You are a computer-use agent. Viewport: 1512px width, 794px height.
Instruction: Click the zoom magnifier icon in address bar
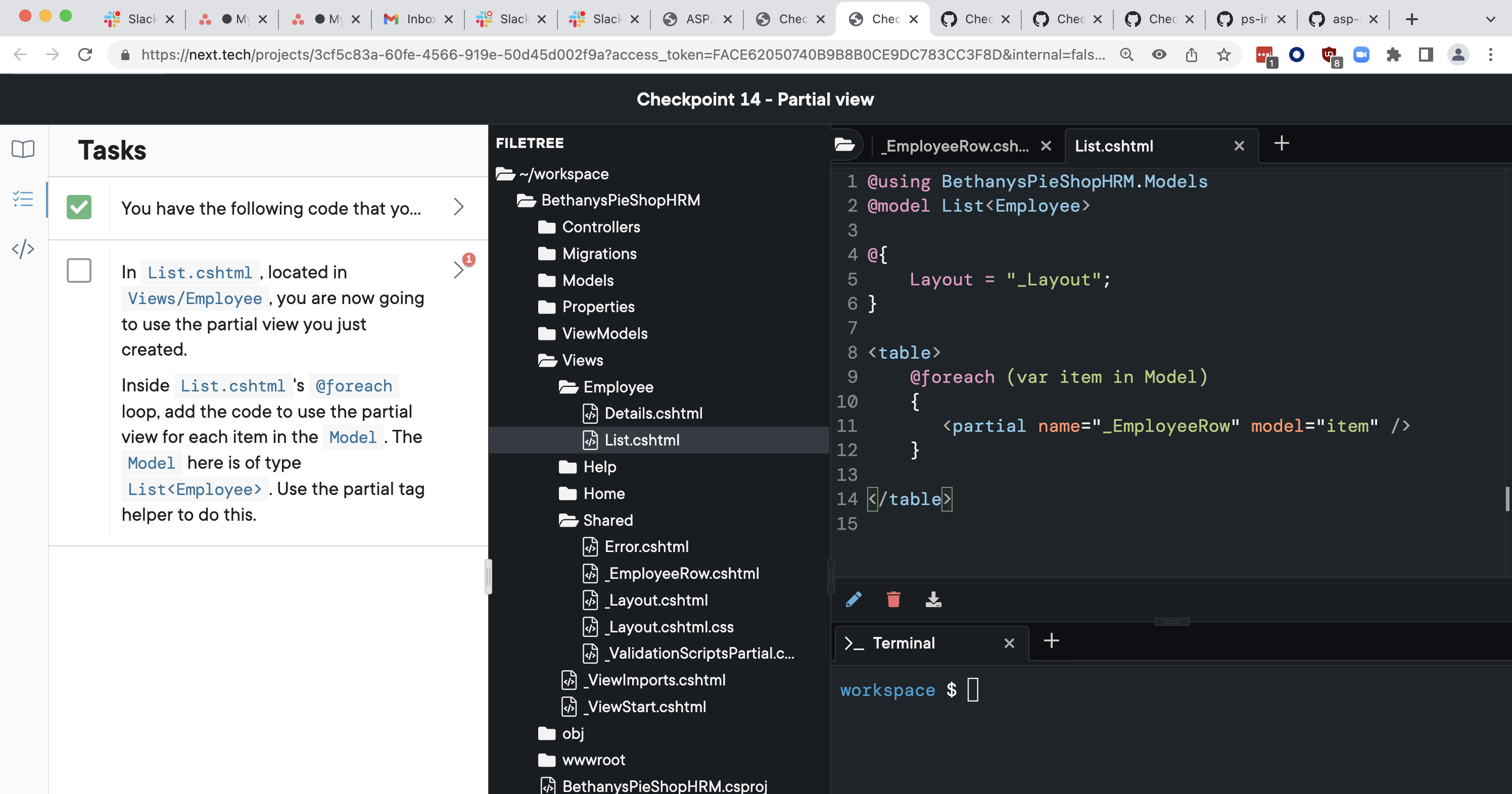click(x=1126, y=55)
